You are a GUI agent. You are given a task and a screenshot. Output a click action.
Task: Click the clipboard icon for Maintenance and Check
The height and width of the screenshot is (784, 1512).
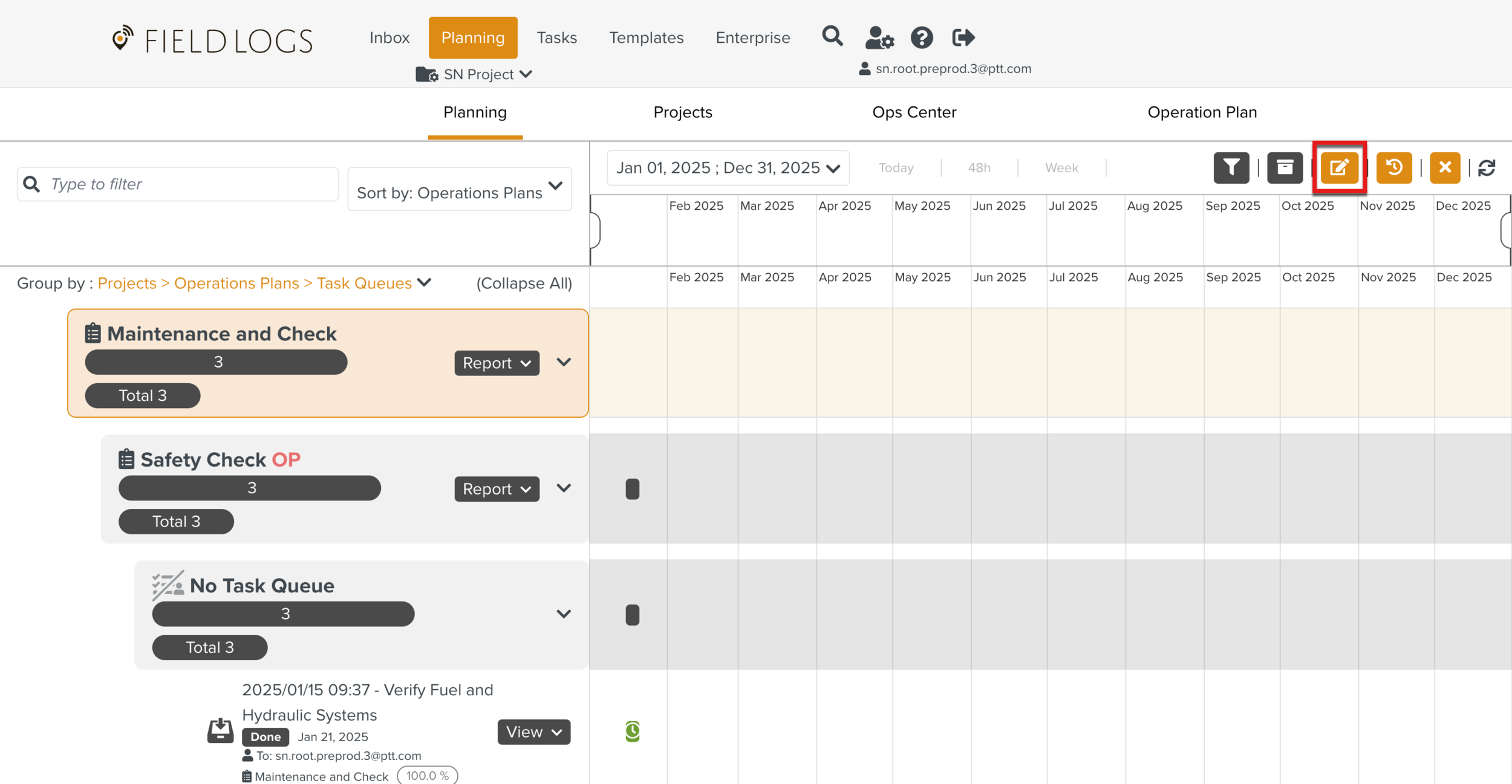pos(93,333)
